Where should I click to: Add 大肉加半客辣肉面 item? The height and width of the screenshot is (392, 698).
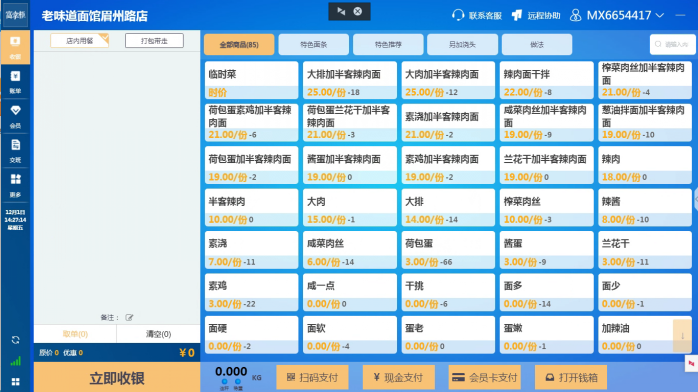pyautogui.click(x=448, y=80)
